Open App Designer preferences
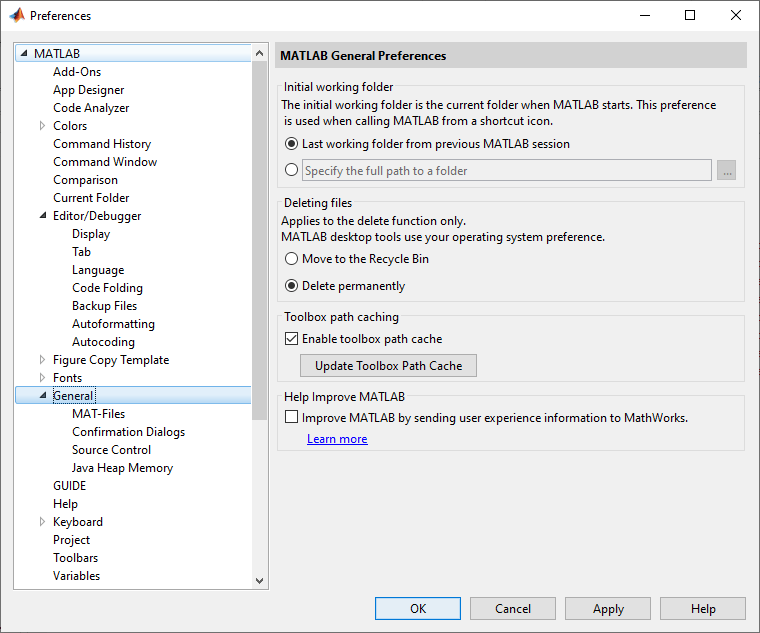The width and height of the screenshot is (760, 633). [89, 90]
